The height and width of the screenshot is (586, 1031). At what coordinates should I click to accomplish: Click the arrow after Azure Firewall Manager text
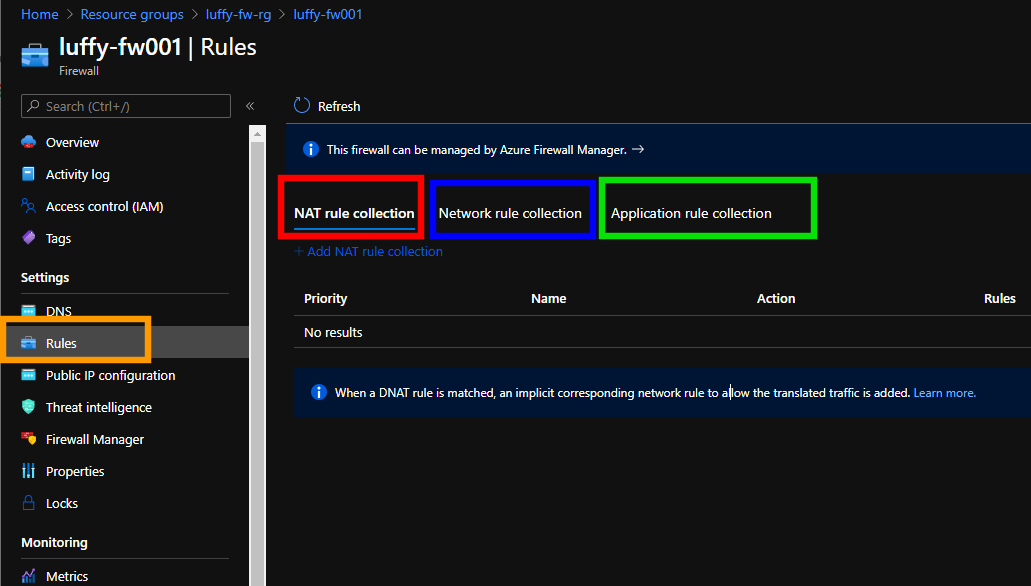(x=638, y=149)
